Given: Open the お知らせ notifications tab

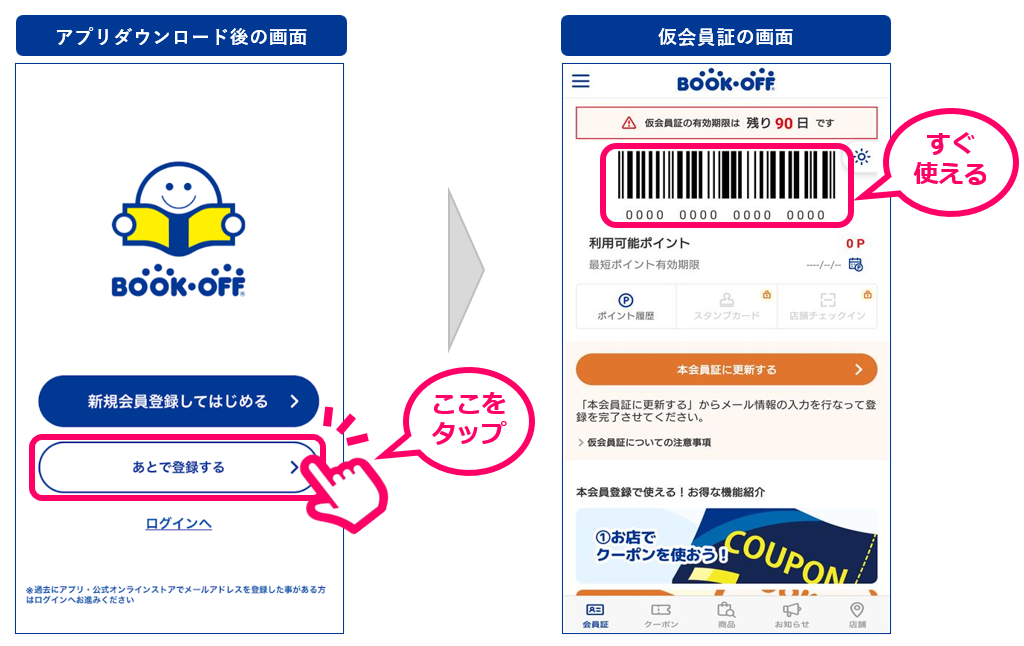Looking at the screenshot, I should (x=792, y=615).
